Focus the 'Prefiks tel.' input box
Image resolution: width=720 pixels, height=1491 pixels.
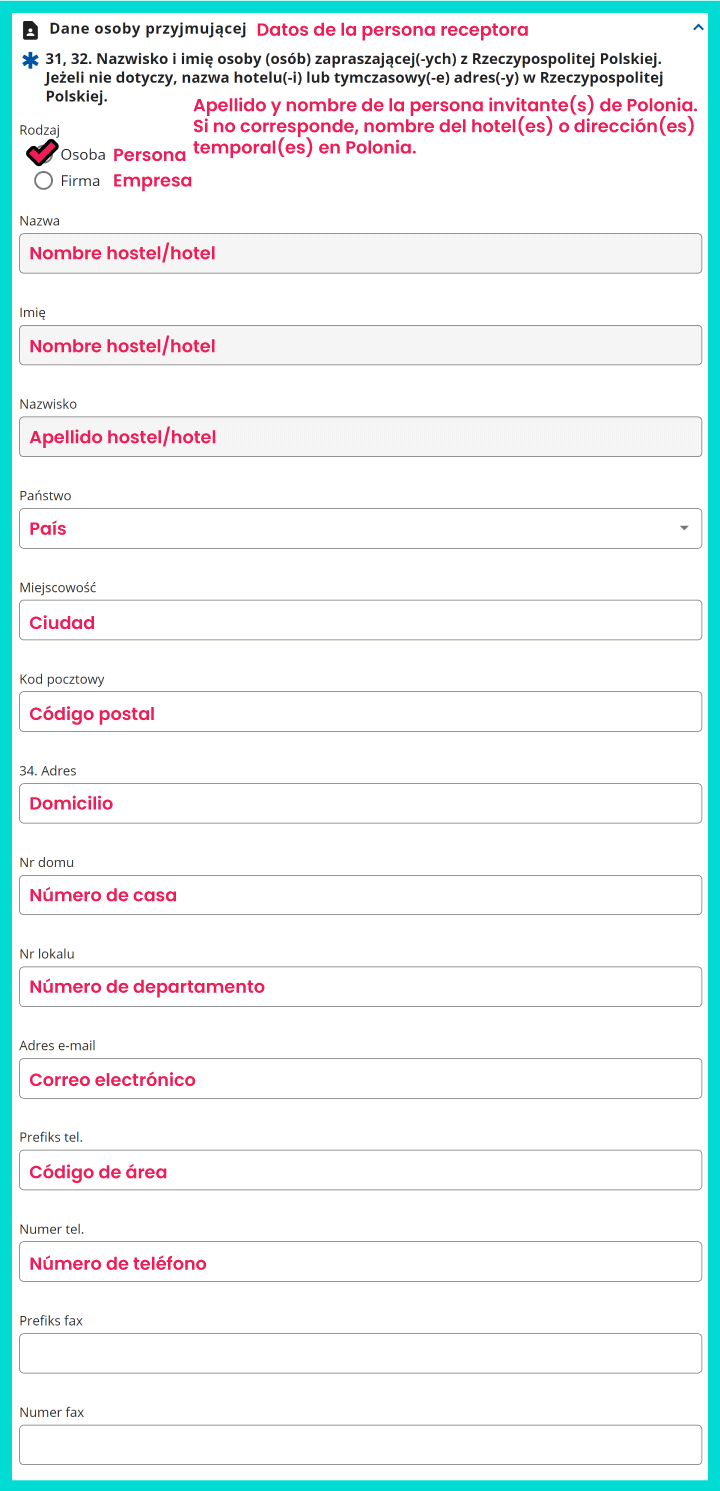coord(360,1170)
